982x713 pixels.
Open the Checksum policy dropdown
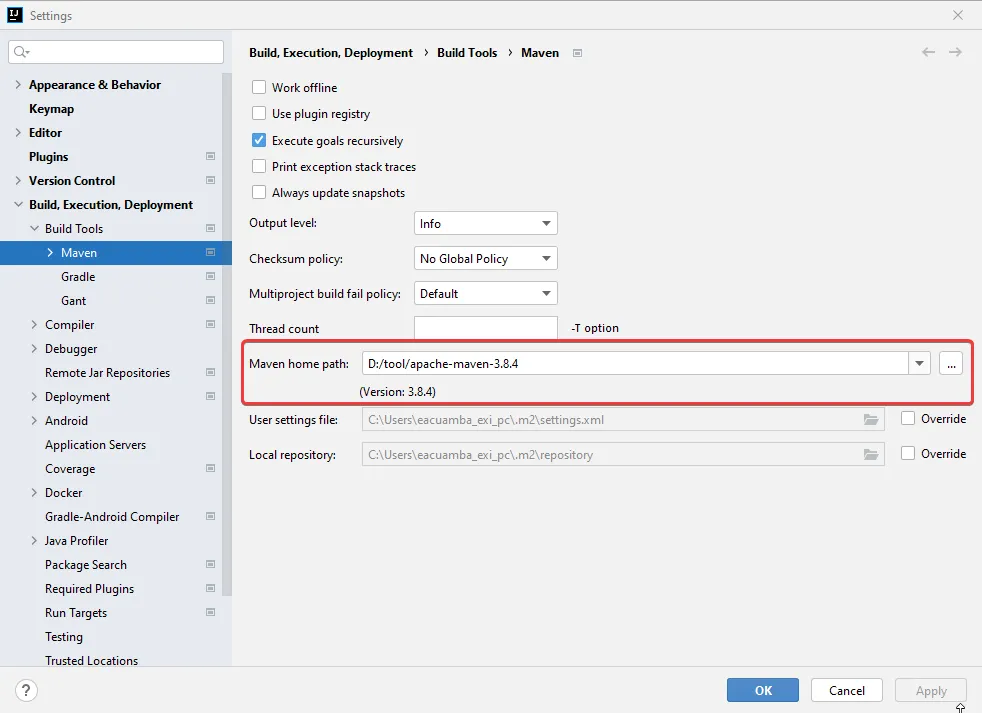pos(485,258)
